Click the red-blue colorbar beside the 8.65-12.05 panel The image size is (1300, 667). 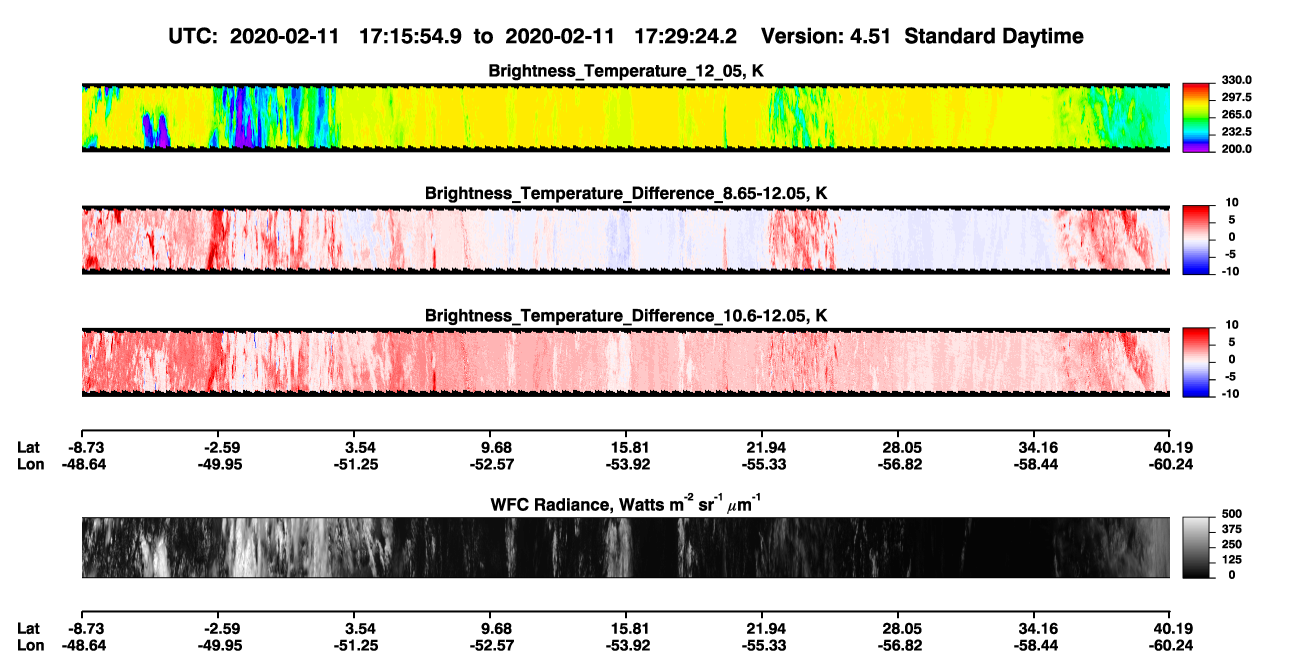coord(1197,240)
